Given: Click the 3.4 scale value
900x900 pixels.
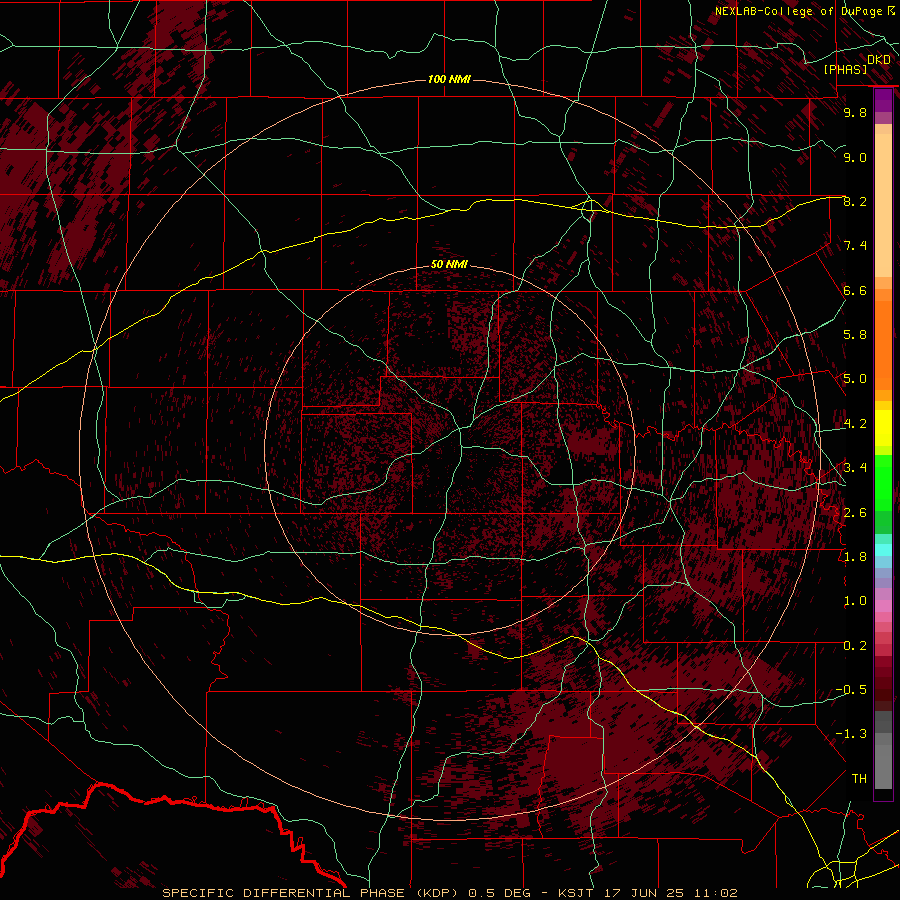Looking at the screenshot, I should pyautogui.click(x=855, y=468).
